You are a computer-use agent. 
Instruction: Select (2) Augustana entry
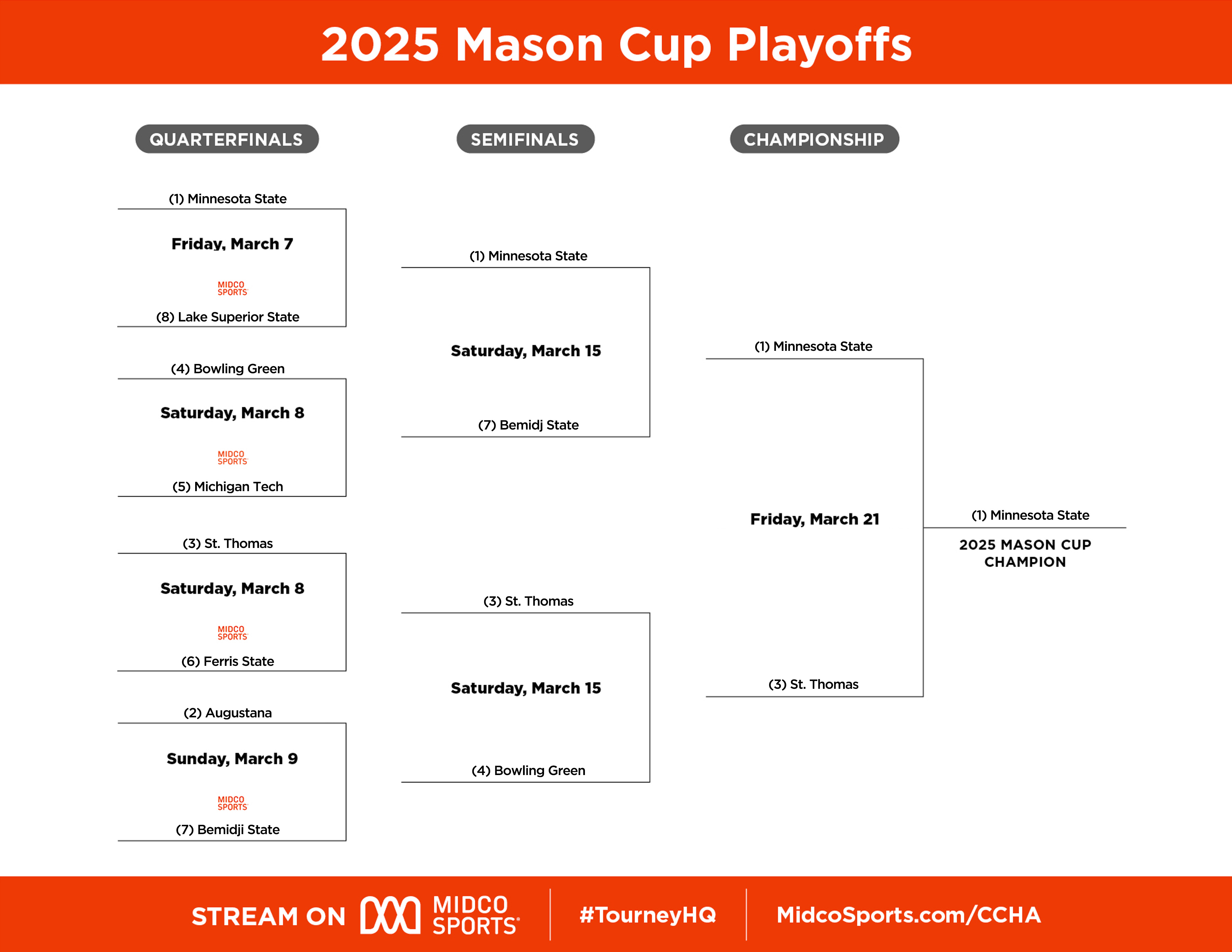point(228,713)
